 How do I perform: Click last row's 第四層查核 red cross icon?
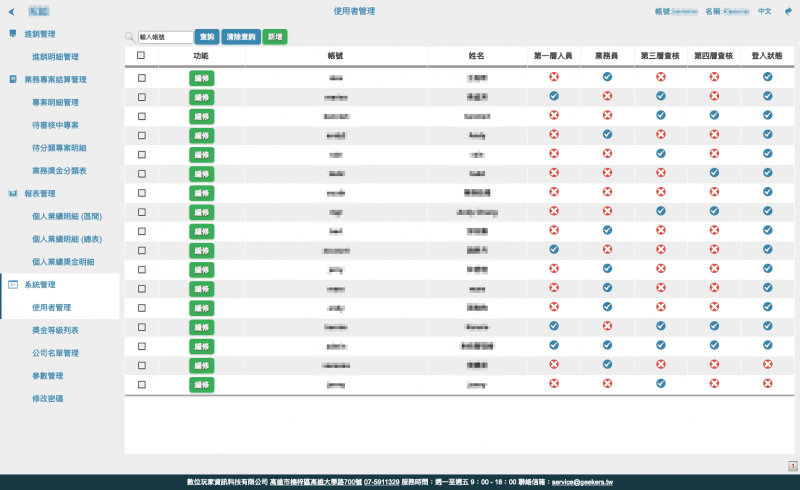click(714, 383)
